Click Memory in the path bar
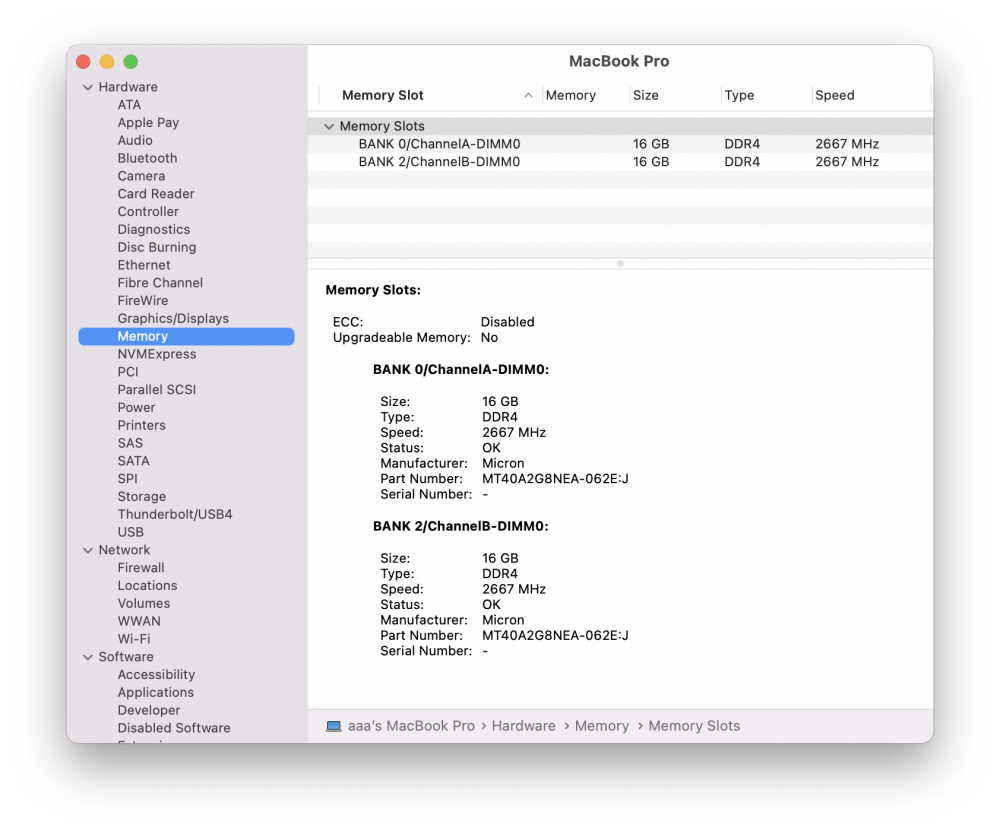1000x831 pixels. click(602, 726)
